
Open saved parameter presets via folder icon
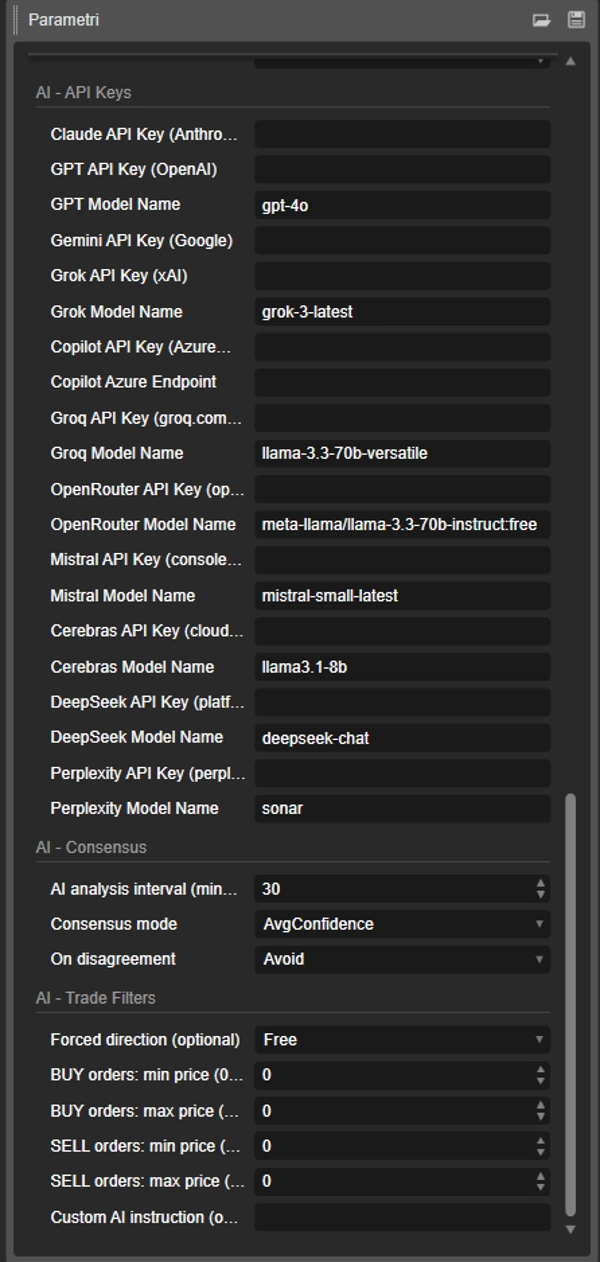[540, 18]
